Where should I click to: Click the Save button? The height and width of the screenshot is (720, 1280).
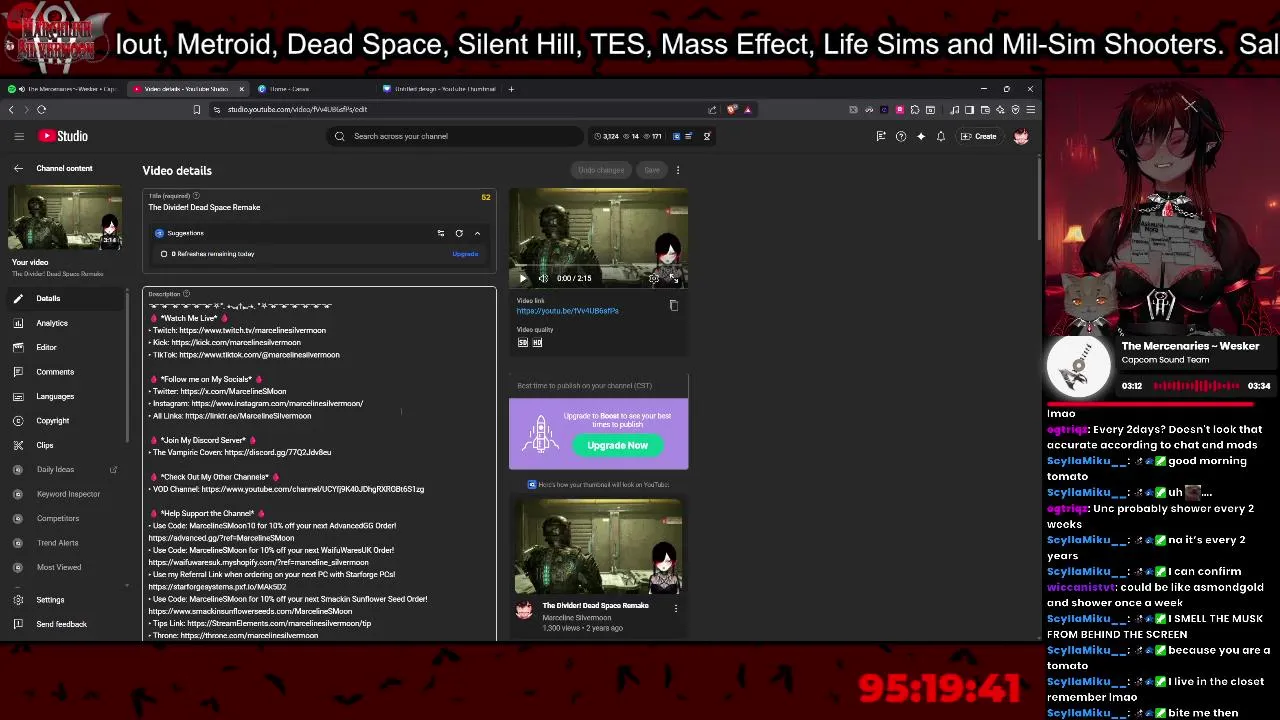click(652, 170)
